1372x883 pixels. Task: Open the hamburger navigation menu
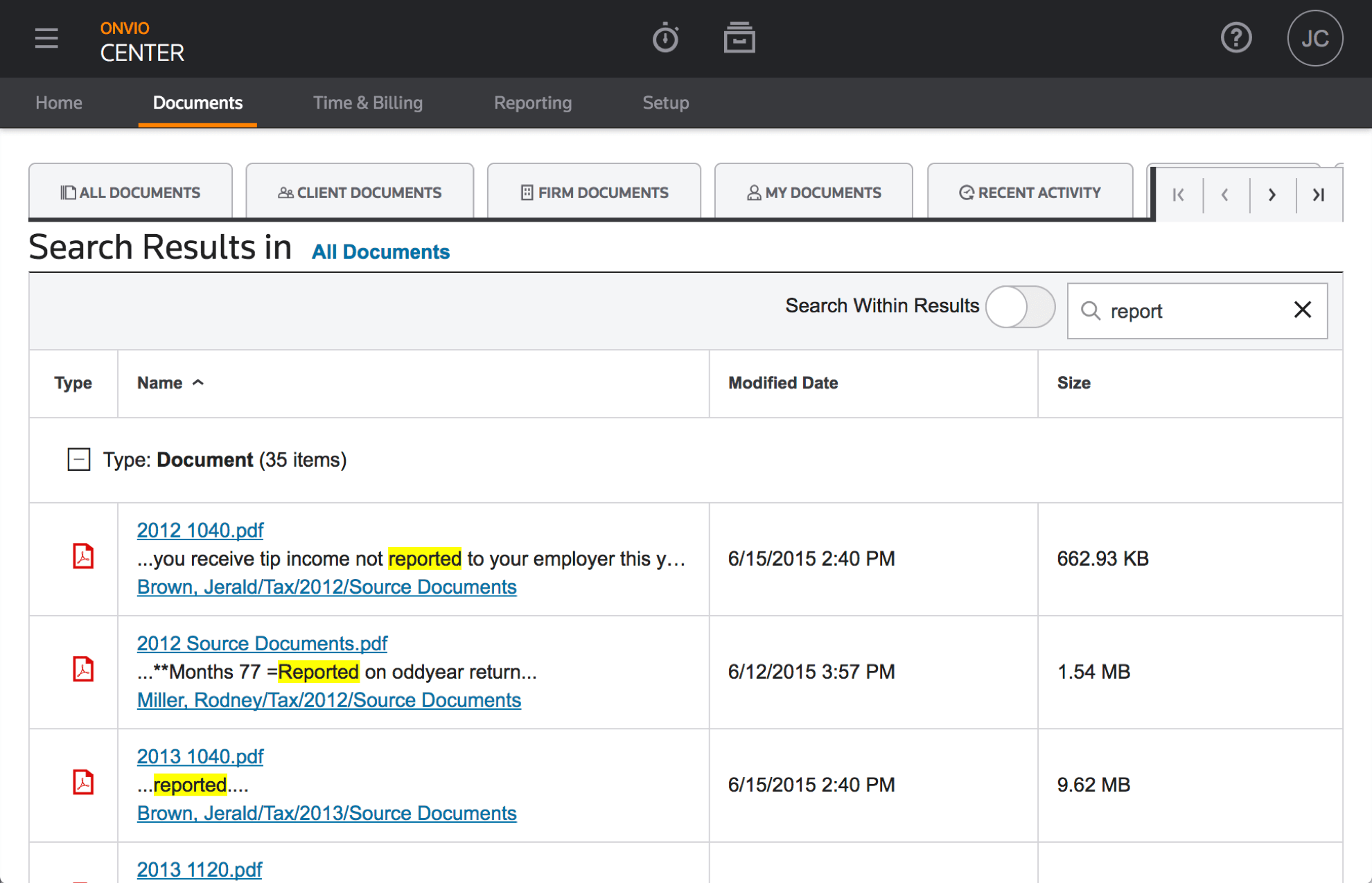[46, 38]
